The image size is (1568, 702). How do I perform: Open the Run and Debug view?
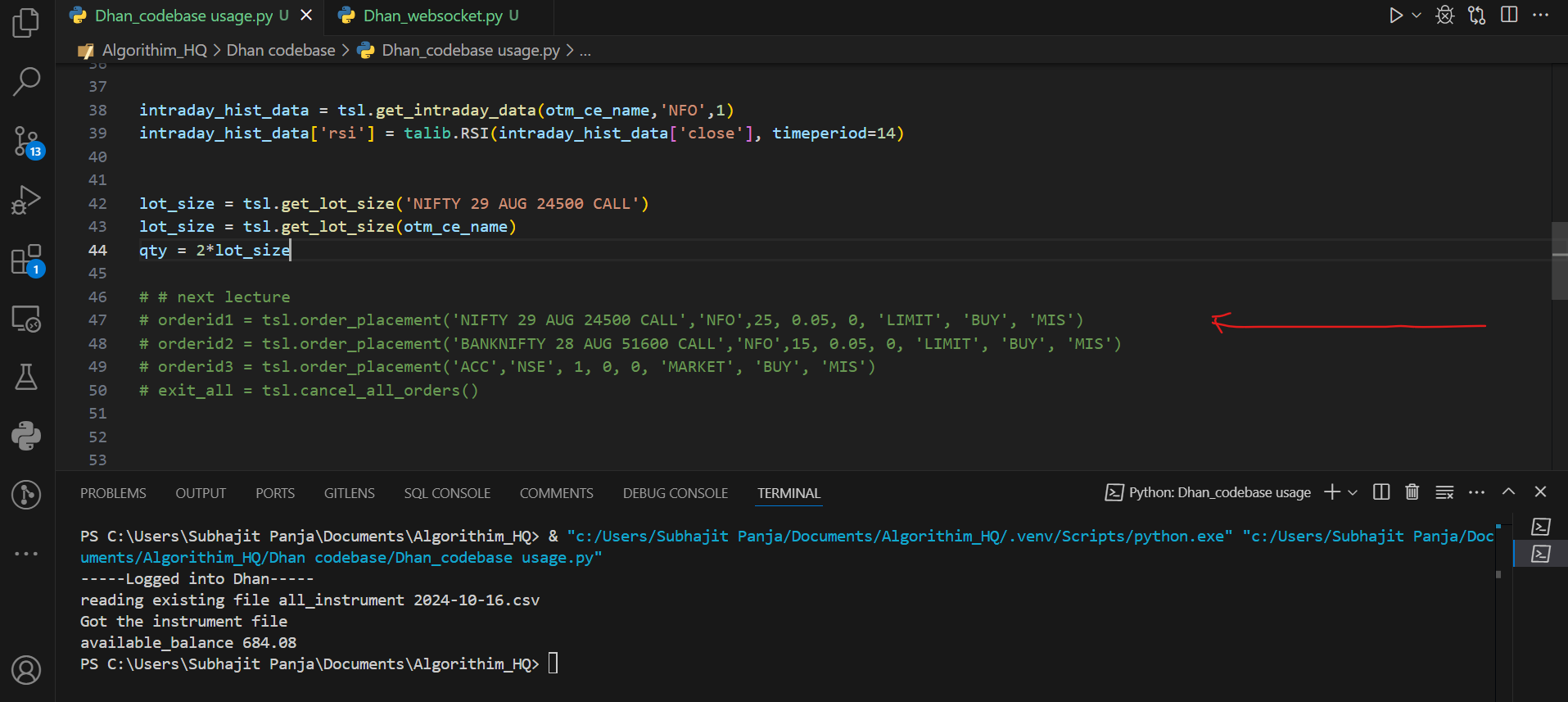[26, 201]
